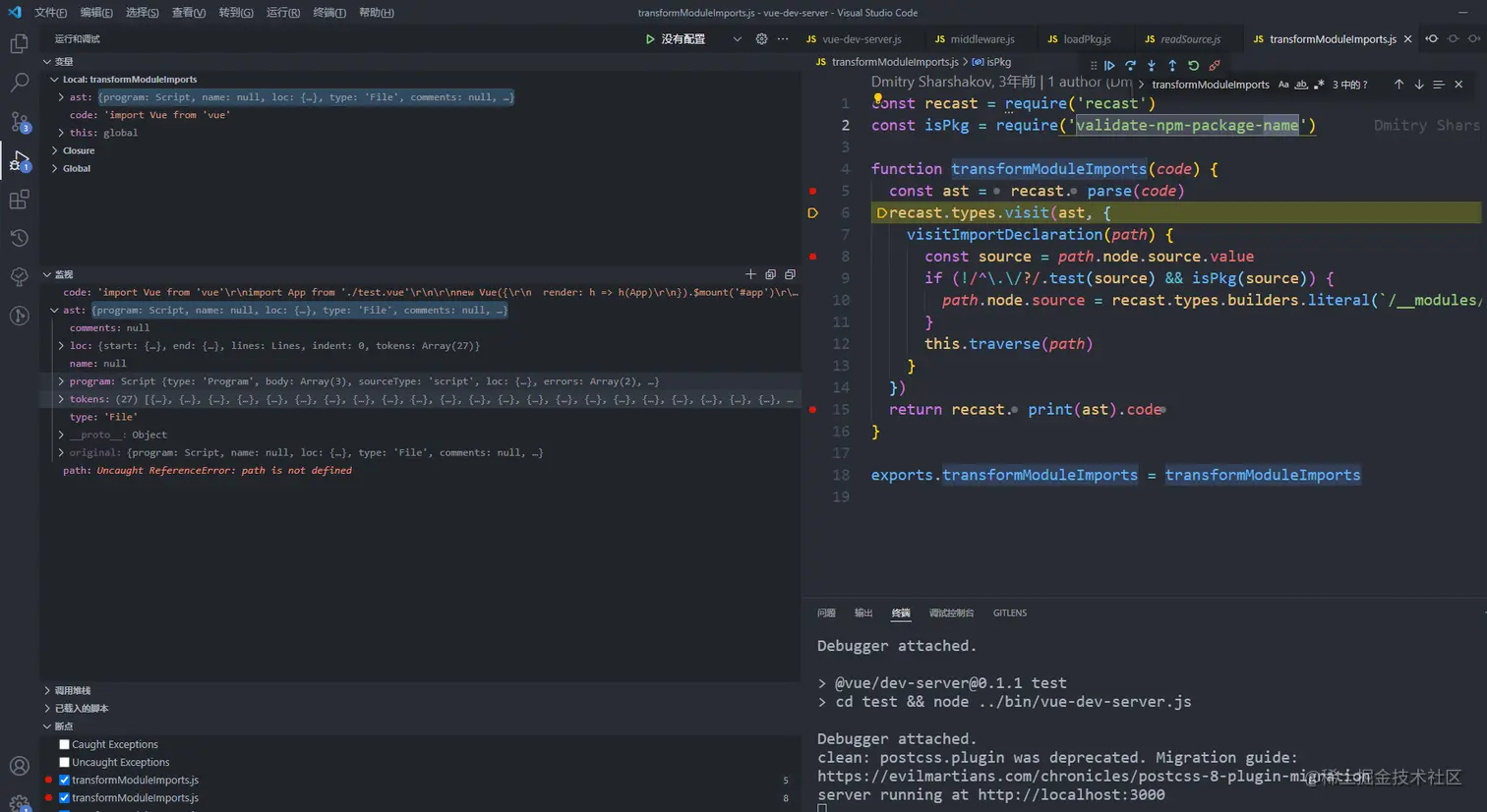Expand program Script row in watch

point(61,381)
